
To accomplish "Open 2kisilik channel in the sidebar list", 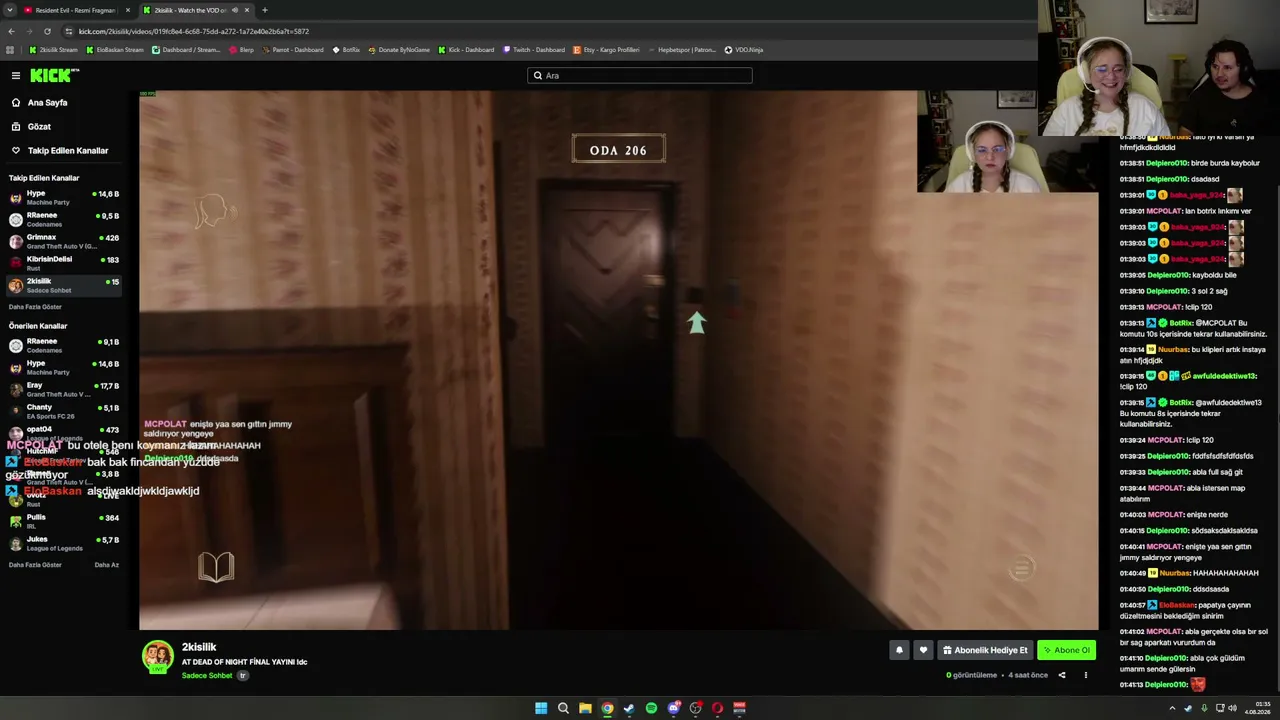I will tap(64, 286).
